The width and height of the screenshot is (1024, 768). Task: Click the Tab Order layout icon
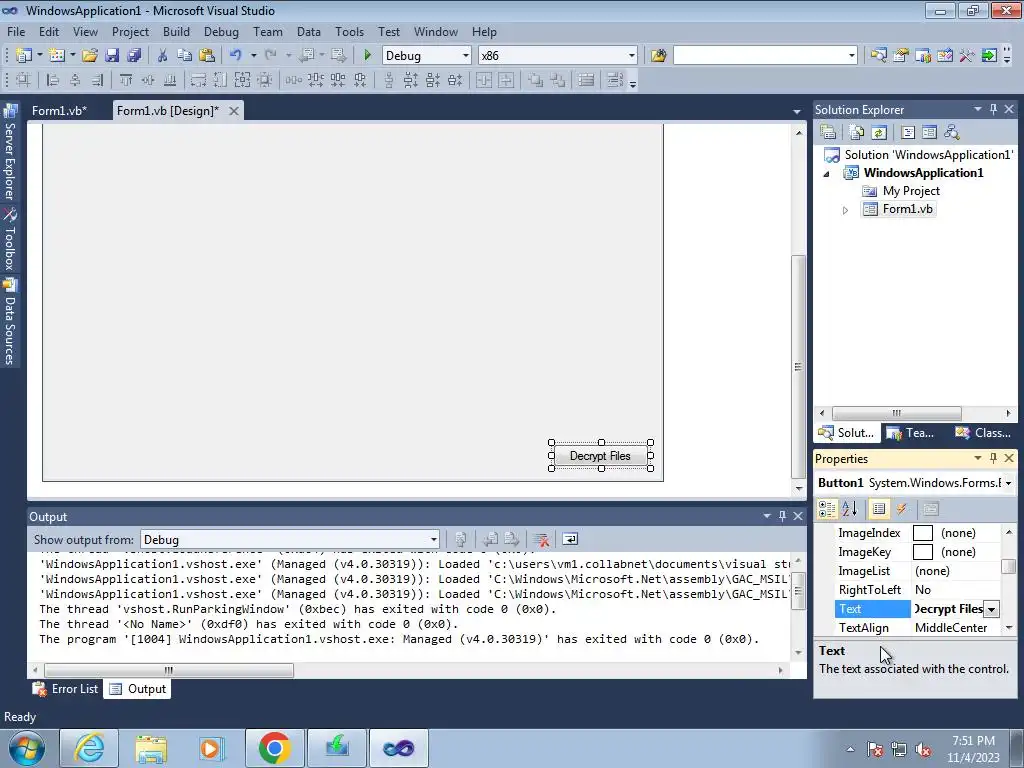pos(615,80)
